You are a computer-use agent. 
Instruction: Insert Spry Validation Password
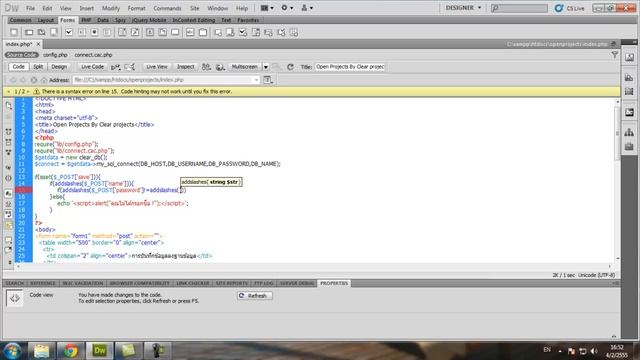point(268,32)
